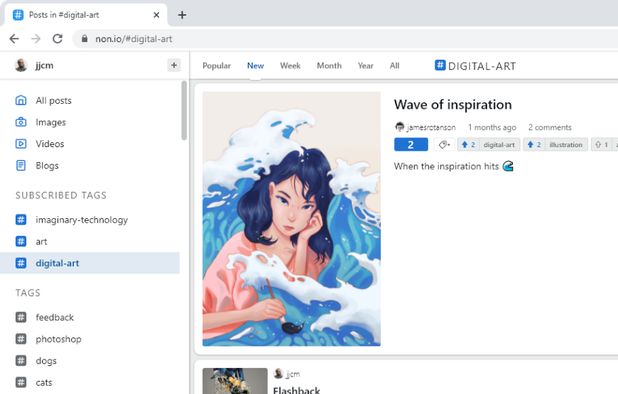Open Images in sidebar

pyautogui.click(x=50, y=122)
